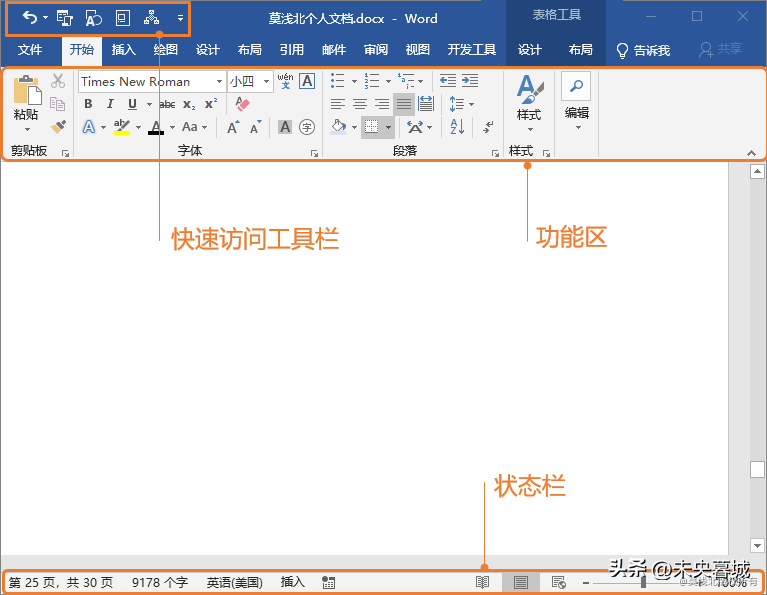
Task: Apply the black font color
Action: click(x=156, y=128)
